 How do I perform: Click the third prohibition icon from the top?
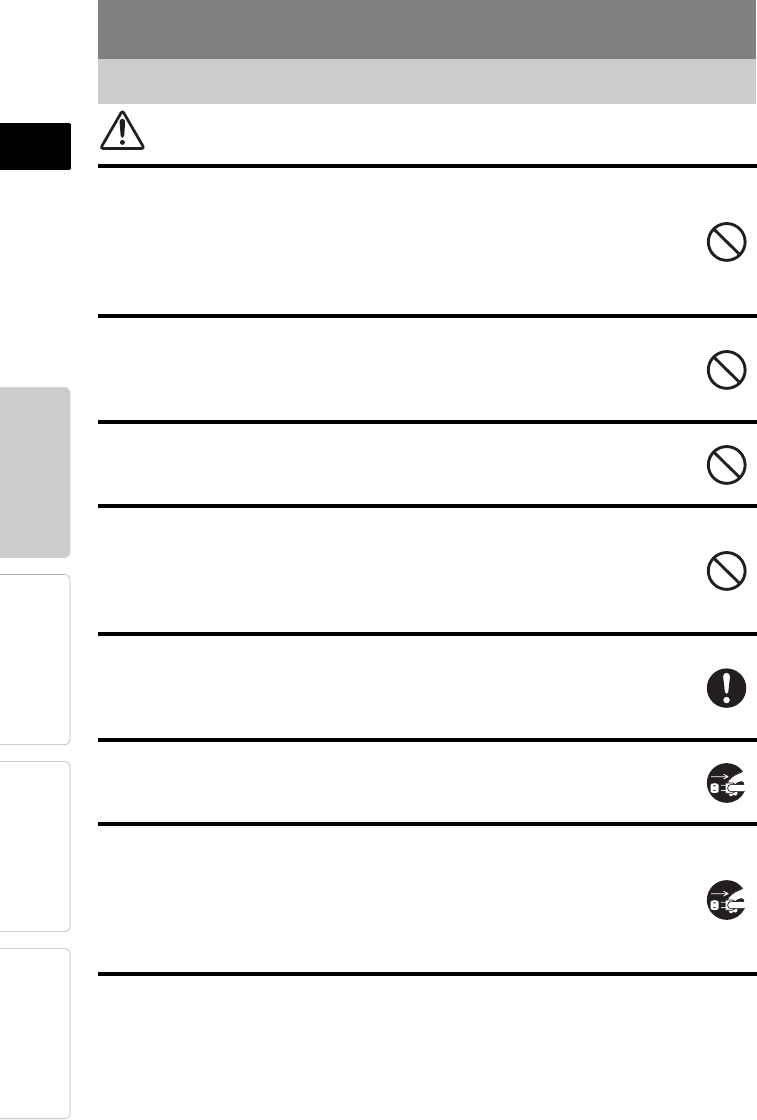point(726,464)
